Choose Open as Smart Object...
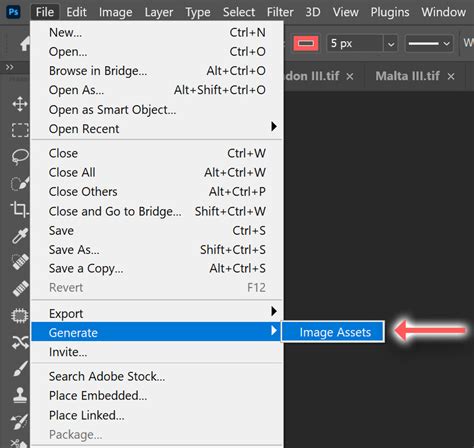474x448 pixels. pyautogui.click(x=157, y=110)
